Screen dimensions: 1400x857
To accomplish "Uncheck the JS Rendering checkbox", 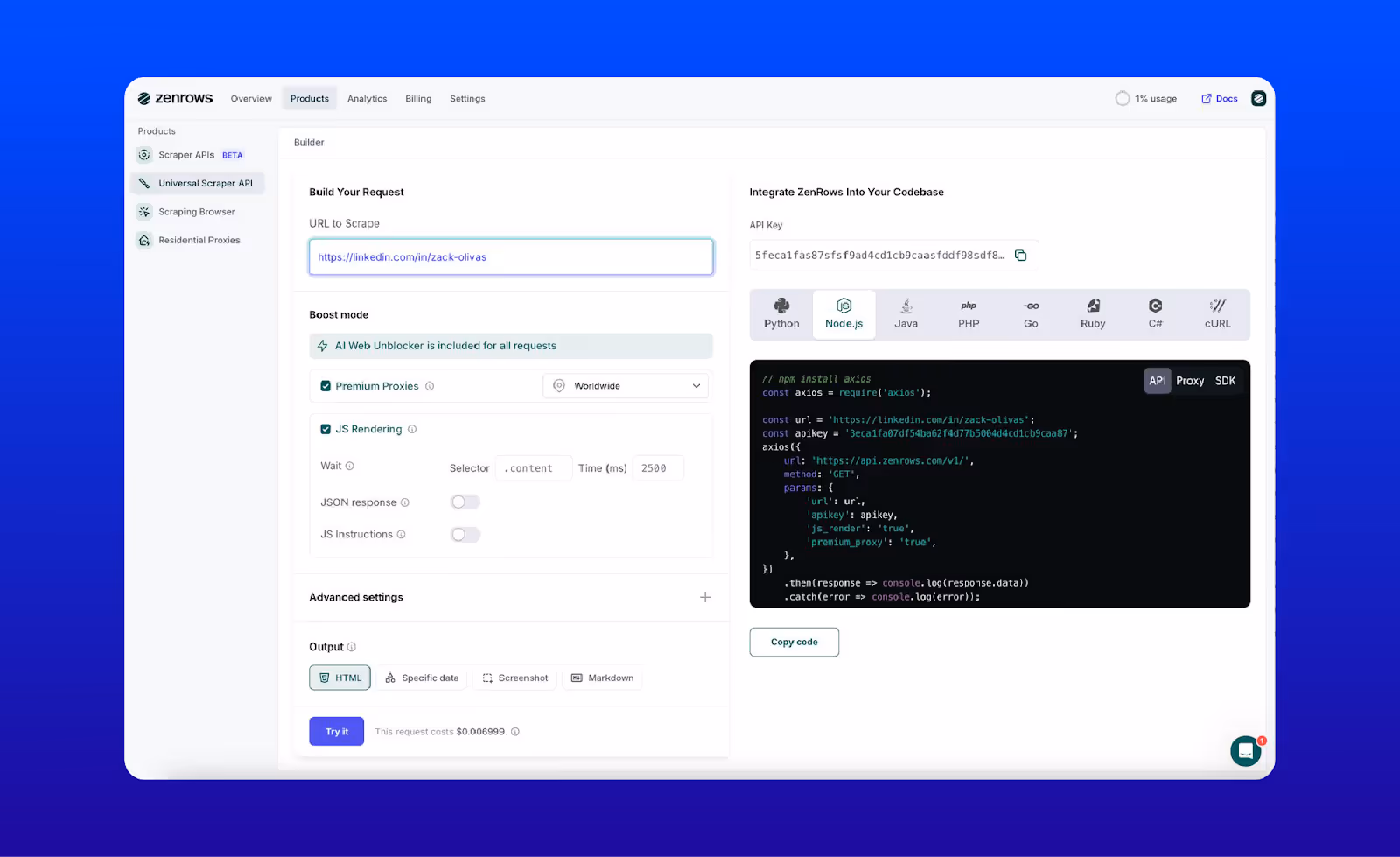I will point(325,429).
